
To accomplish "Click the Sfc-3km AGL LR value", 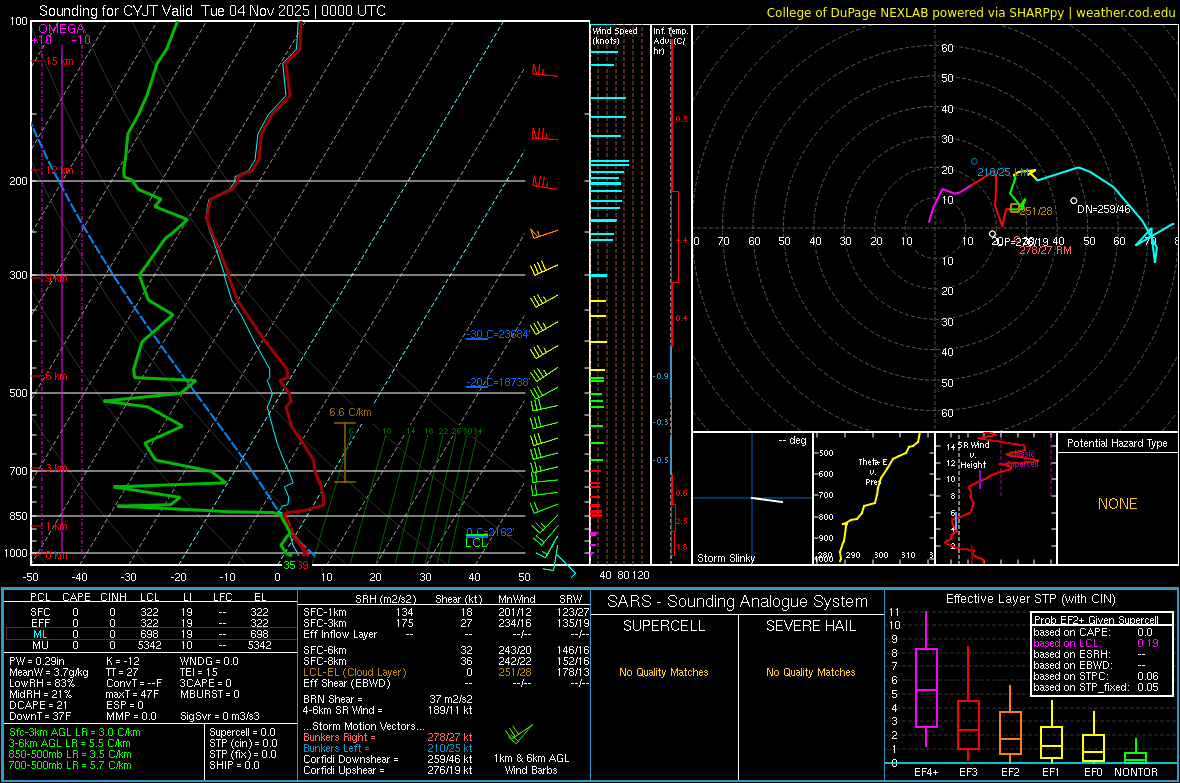I will 75,732.
